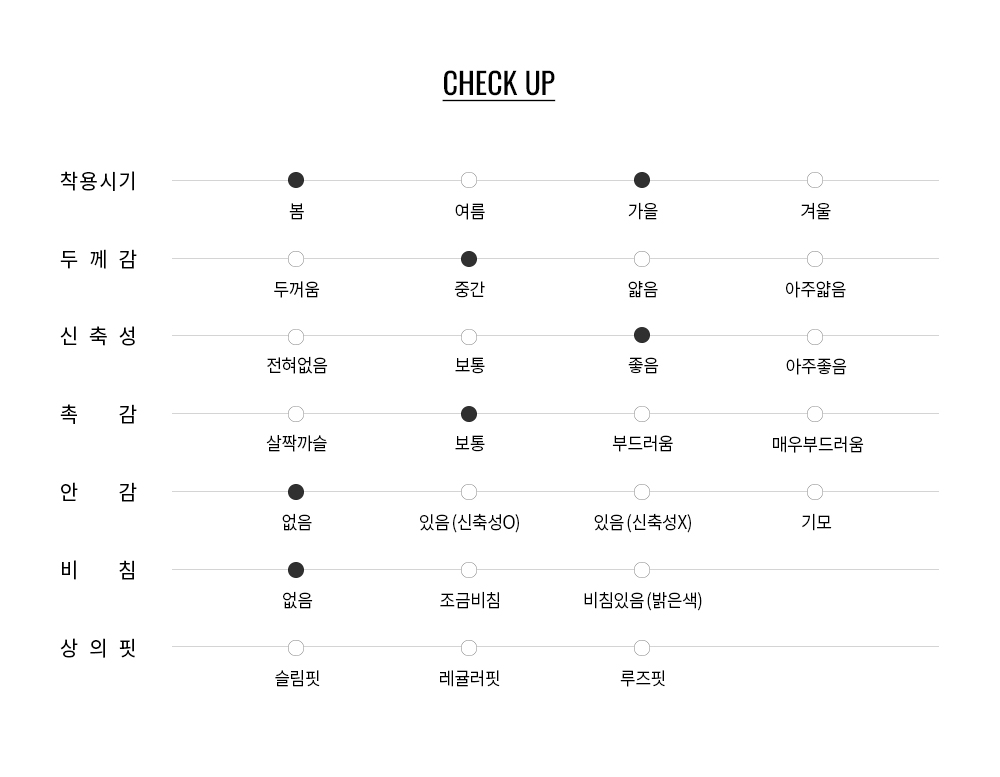The width and height of the screenshot is (1000, 777).
Task: Click the CHECK UP heading
Action: click(499, 83)
